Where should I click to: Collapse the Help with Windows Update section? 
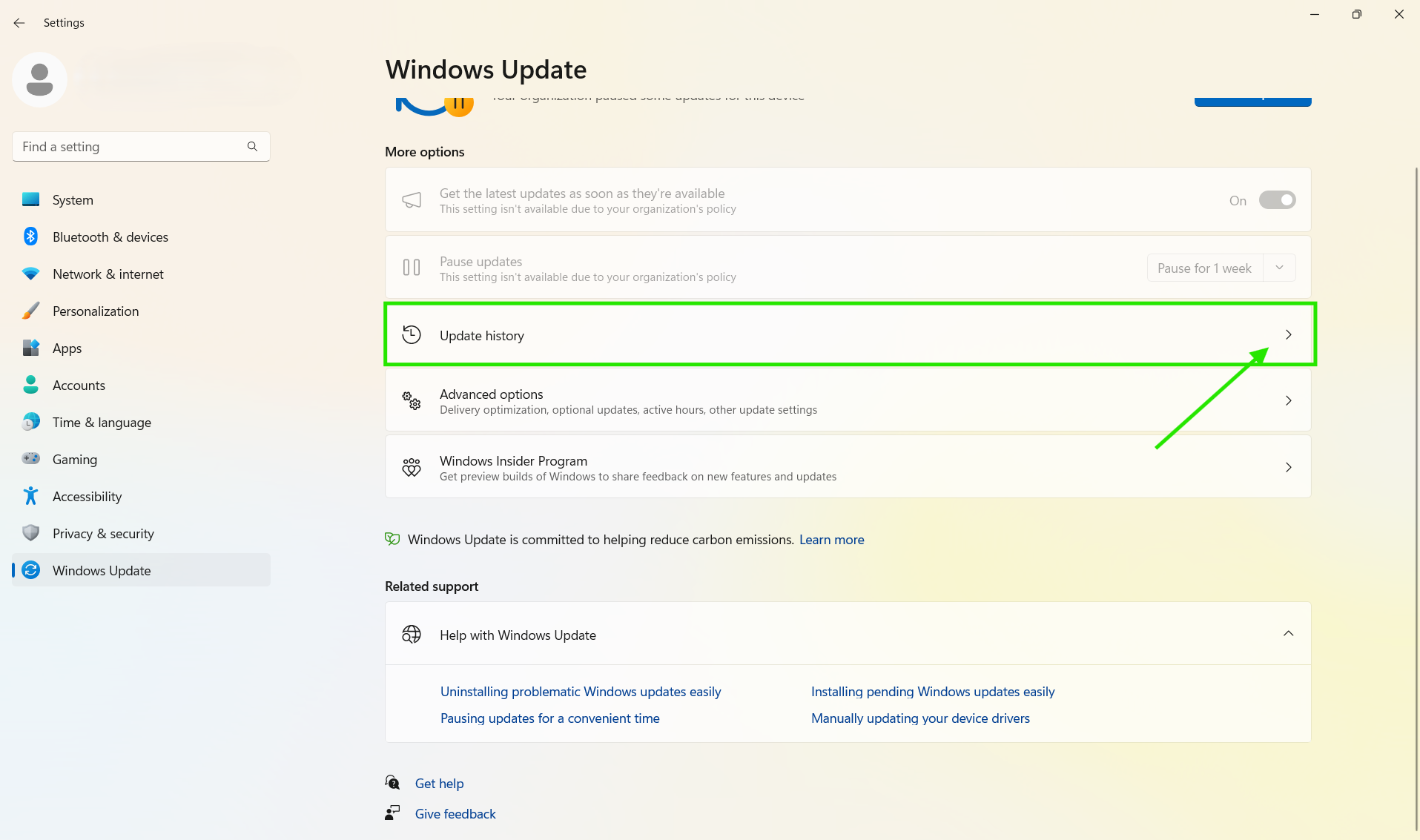pos(1288,634)
